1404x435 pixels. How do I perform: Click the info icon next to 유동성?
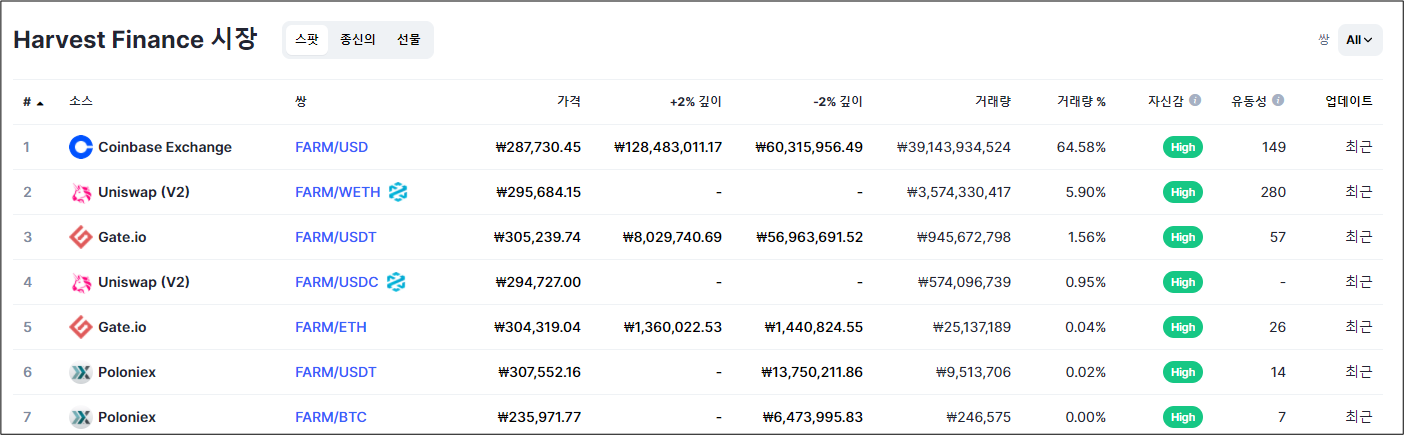pyautogui.click(x=1278, y=101)
